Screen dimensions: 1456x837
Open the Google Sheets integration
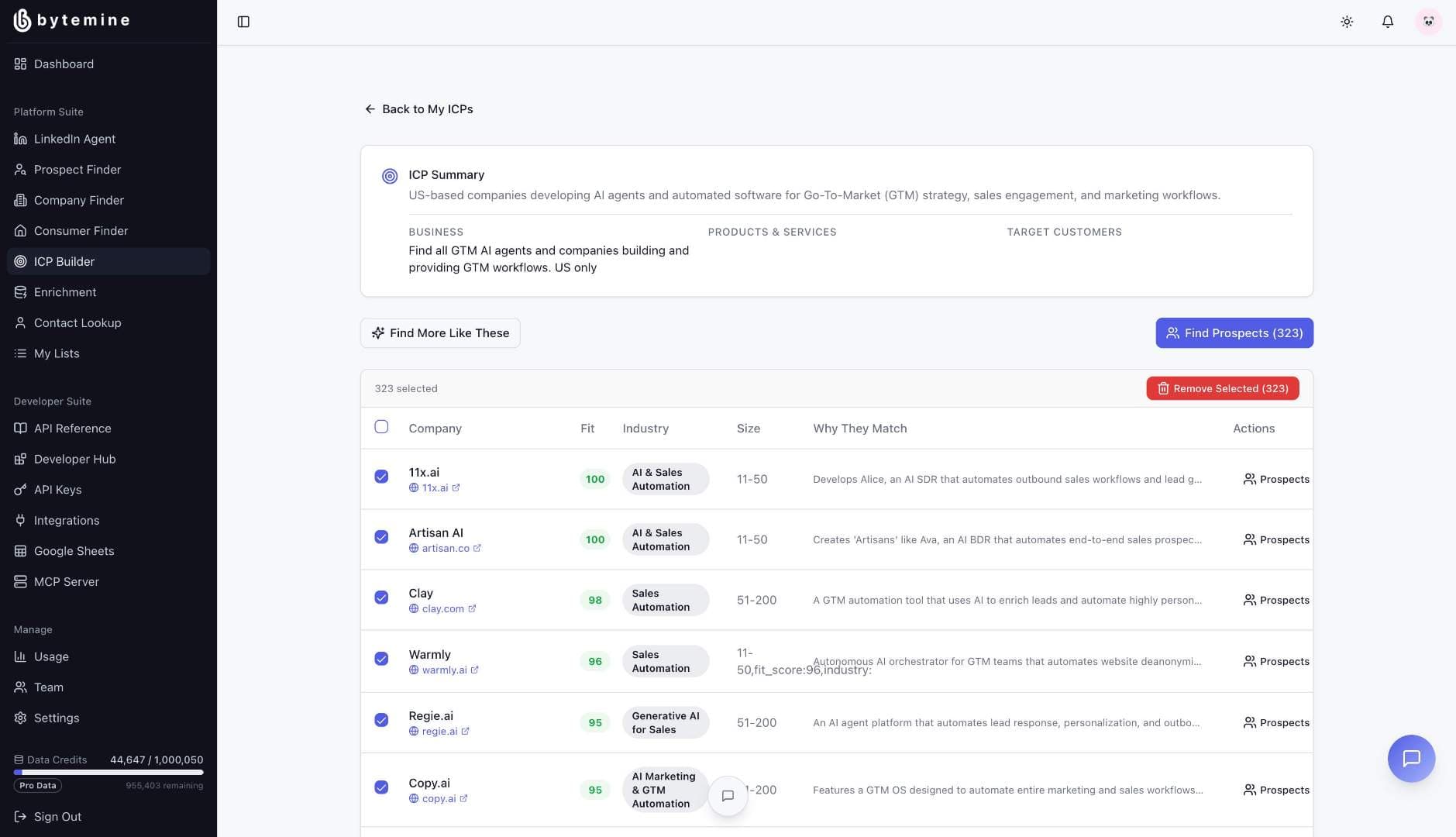(x=74, y=550)
